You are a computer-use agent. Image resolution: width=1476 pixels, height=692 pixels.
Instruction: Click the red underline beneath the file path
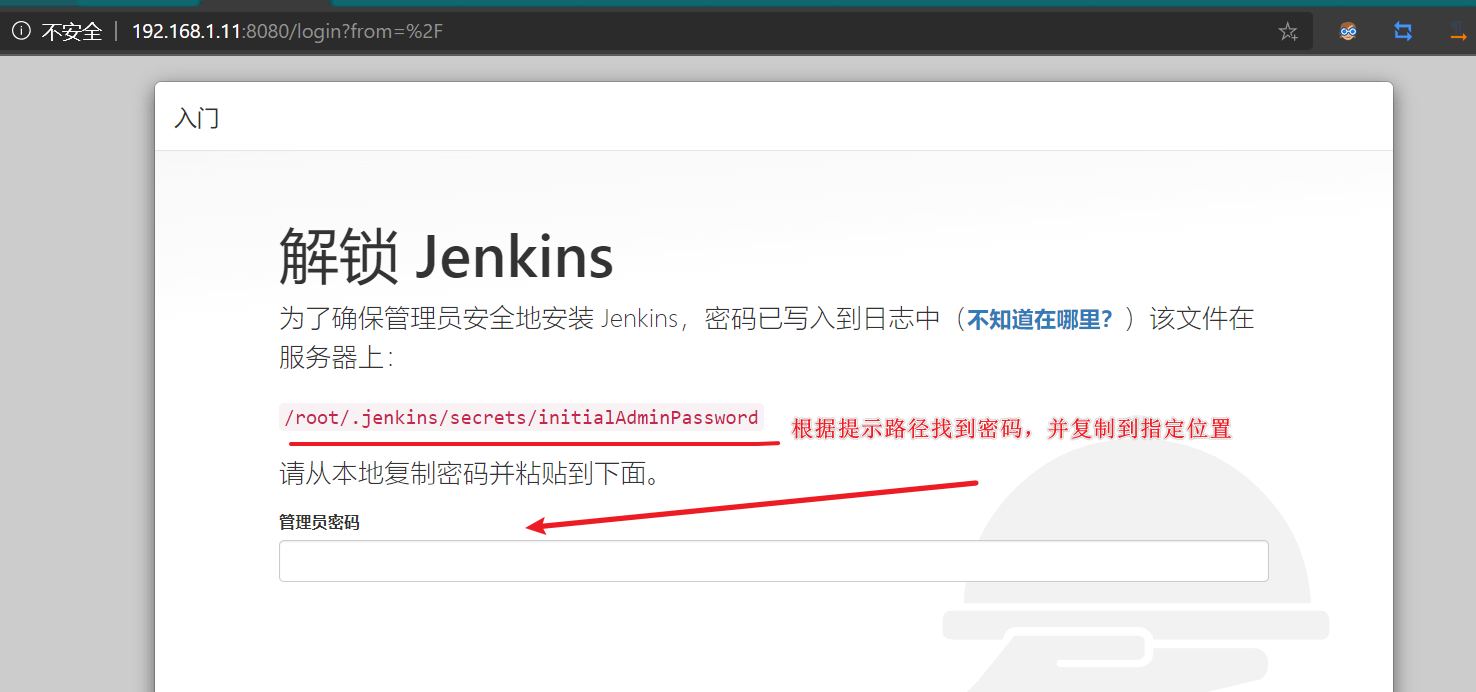(534, 443)
